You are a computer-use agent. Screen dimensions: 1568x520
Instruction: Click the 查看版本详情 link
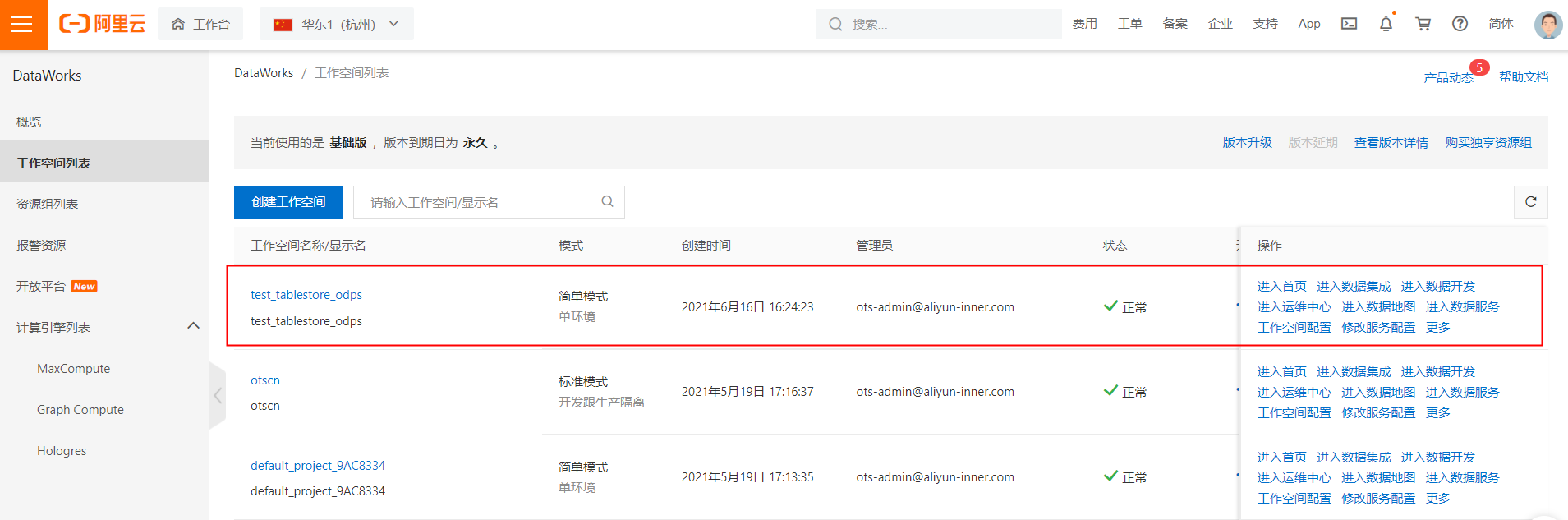coord(1391,142)
